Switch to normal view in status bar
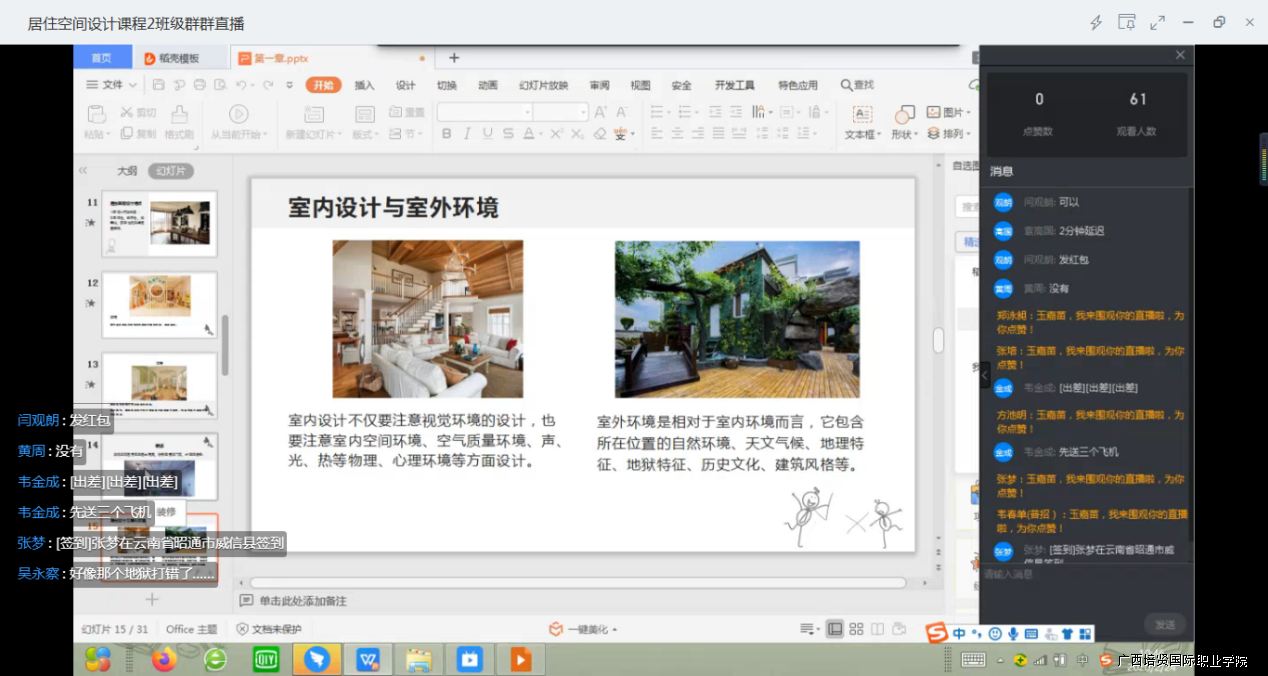Viewport: 1268px width, 676px height. tap(835, 629)
